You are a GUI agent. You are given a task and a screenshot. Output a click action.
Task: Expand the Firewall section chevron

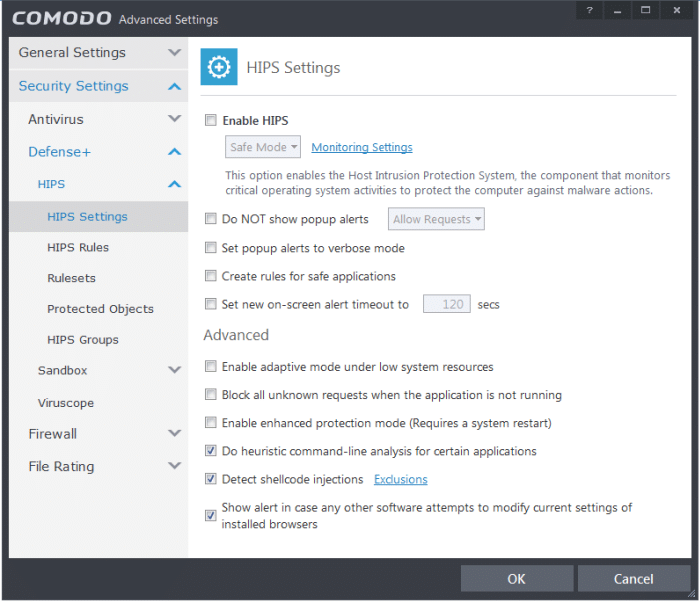click(175, 433)
